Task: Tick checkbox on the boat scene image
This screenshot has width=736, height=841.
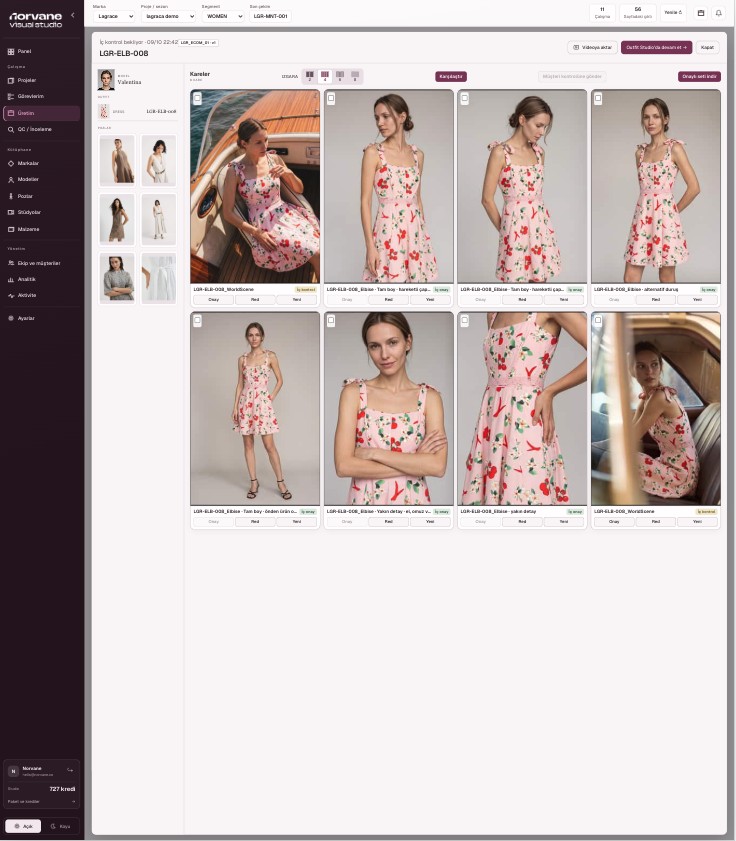Action: [197, 98]
